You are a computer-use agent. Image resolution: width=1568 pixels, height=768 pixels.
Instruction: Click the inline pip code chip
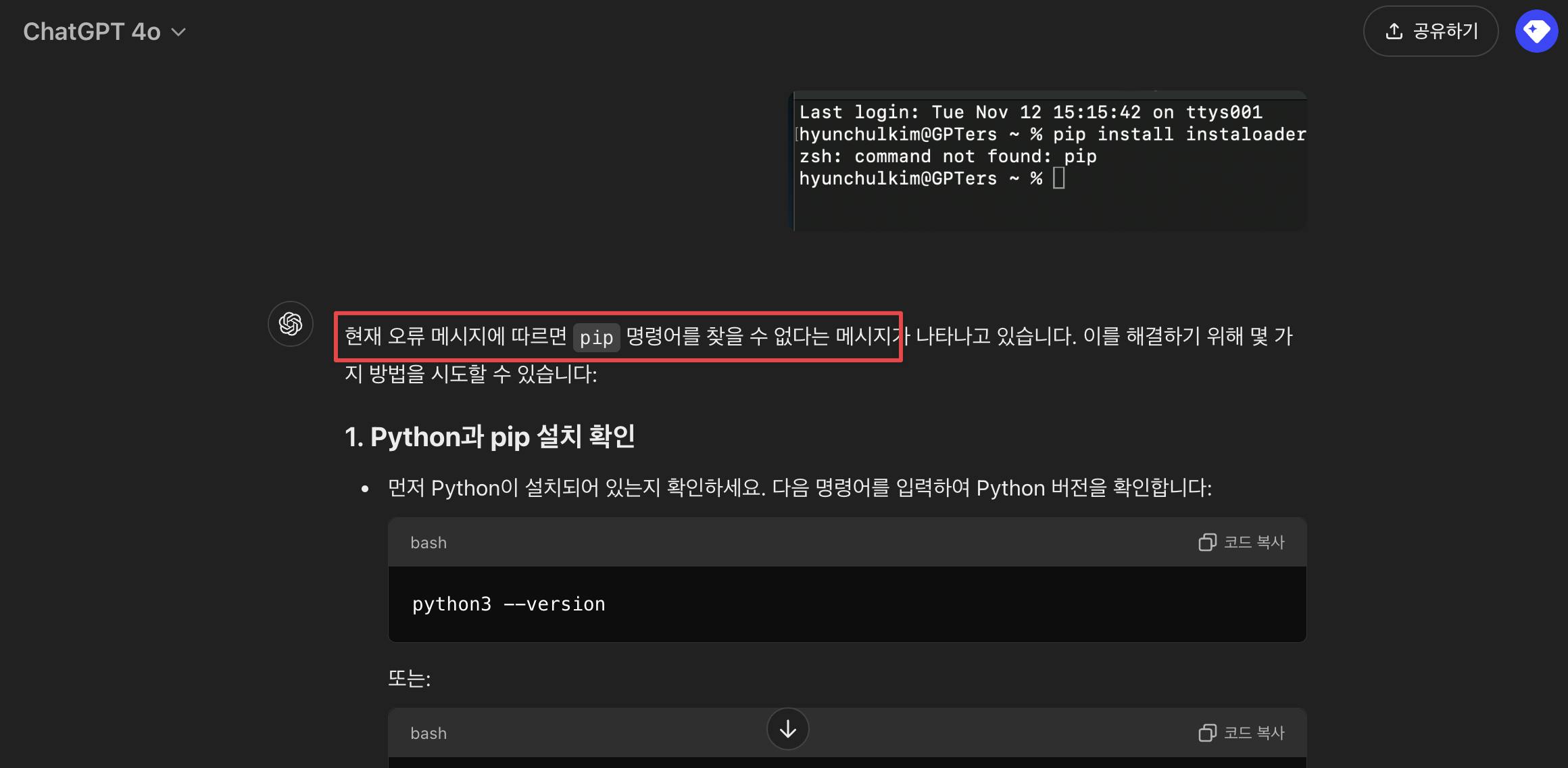pos(596,337)
